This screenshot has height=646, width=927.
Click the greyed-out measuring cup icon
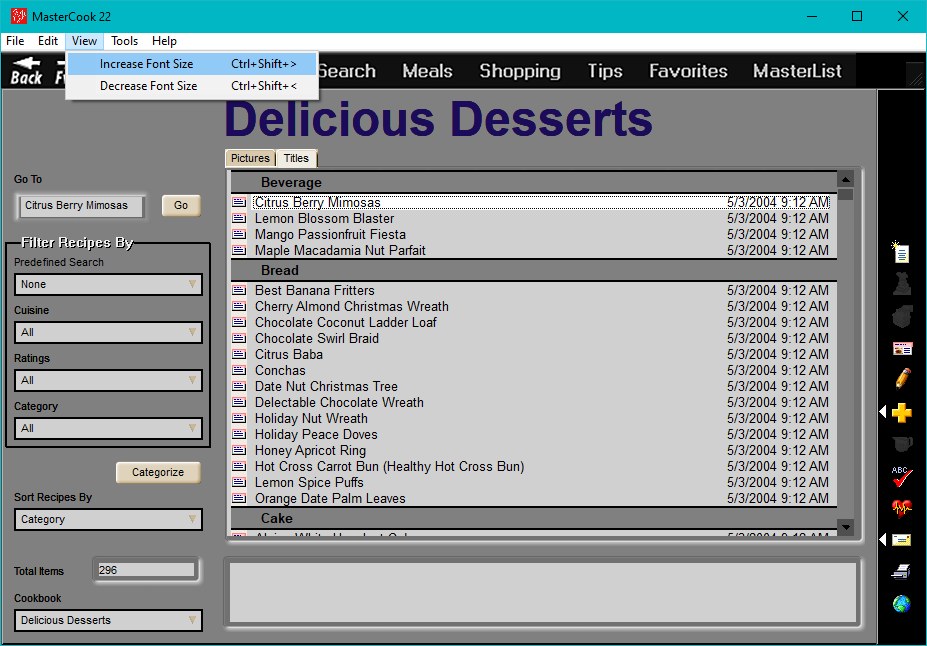[902, 443]
